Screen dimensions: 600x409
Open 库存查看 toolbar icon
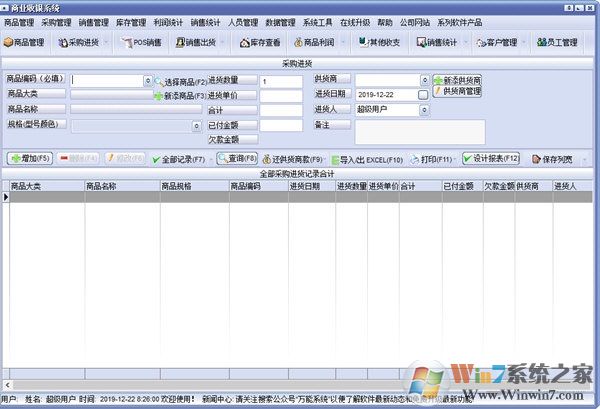click(x=260, y=42)
